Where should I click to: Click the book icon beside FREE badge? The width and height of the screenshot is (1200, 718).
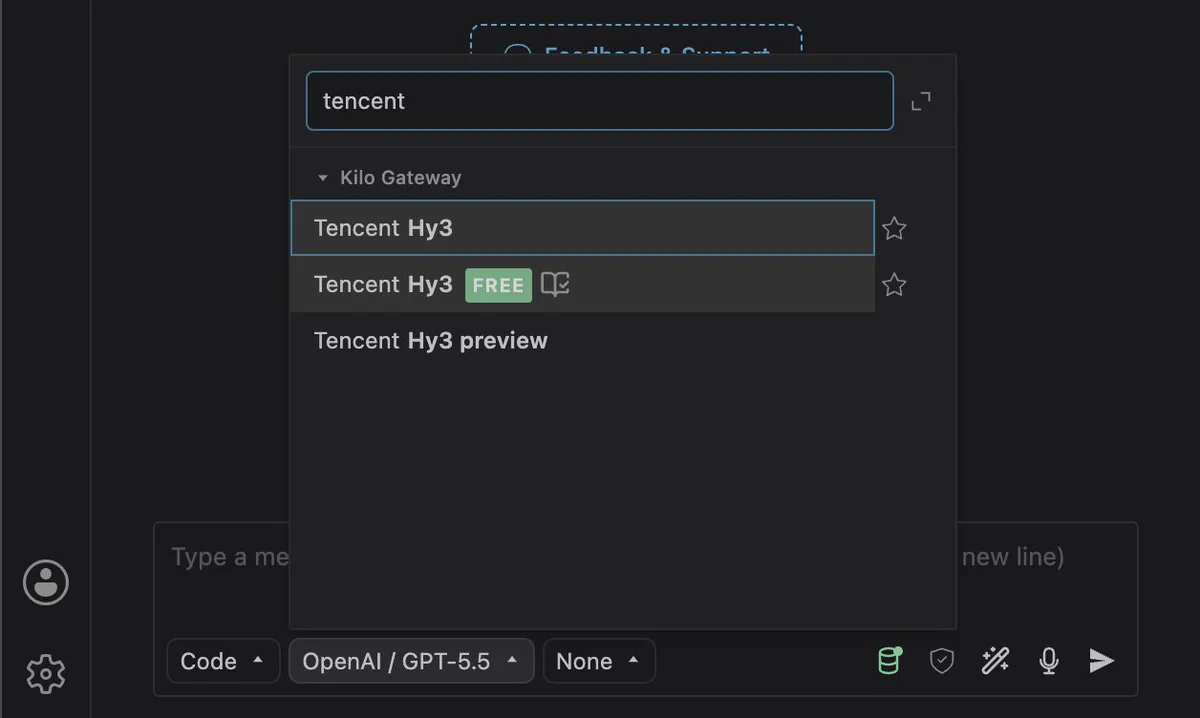click(x=555, y=285)
